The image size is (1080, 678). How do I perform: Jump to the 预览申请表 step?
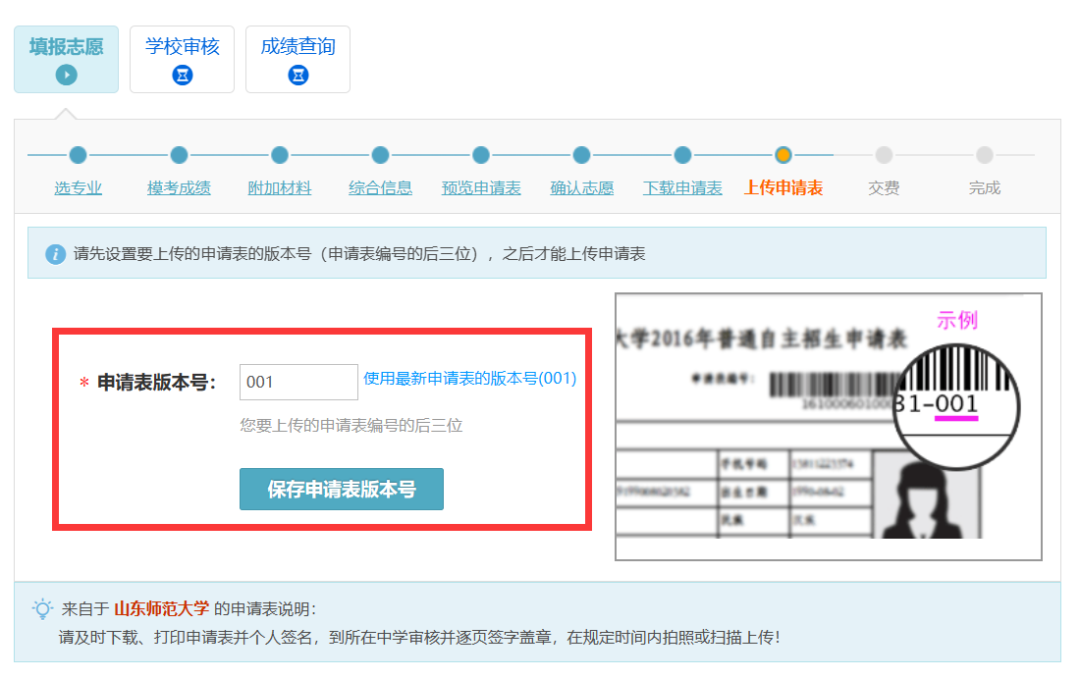tap(481, 188)
